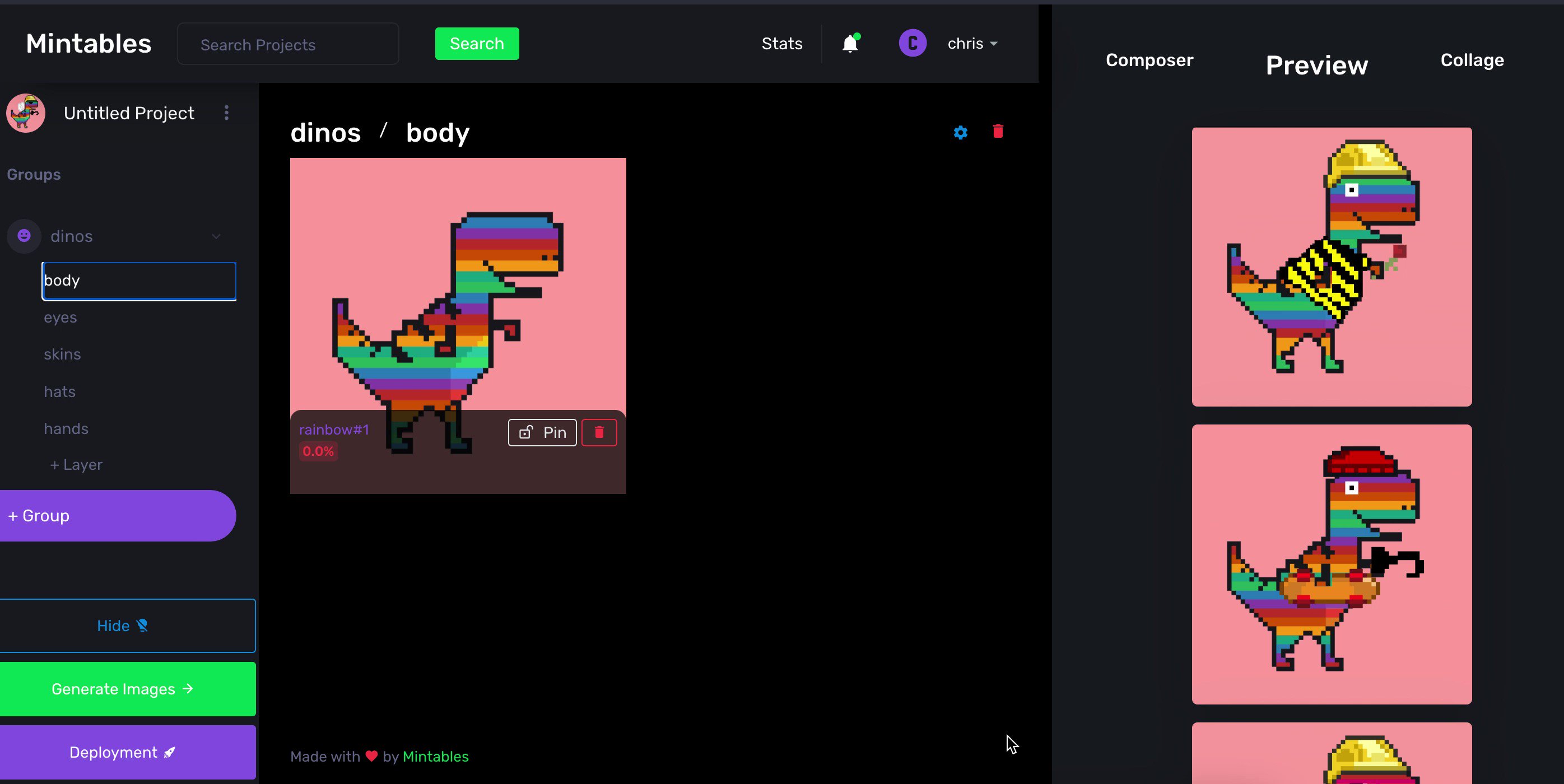Pin the rainbow#1 body trait
Viewport: 1564px width, 784px height.
click(542, 433)
